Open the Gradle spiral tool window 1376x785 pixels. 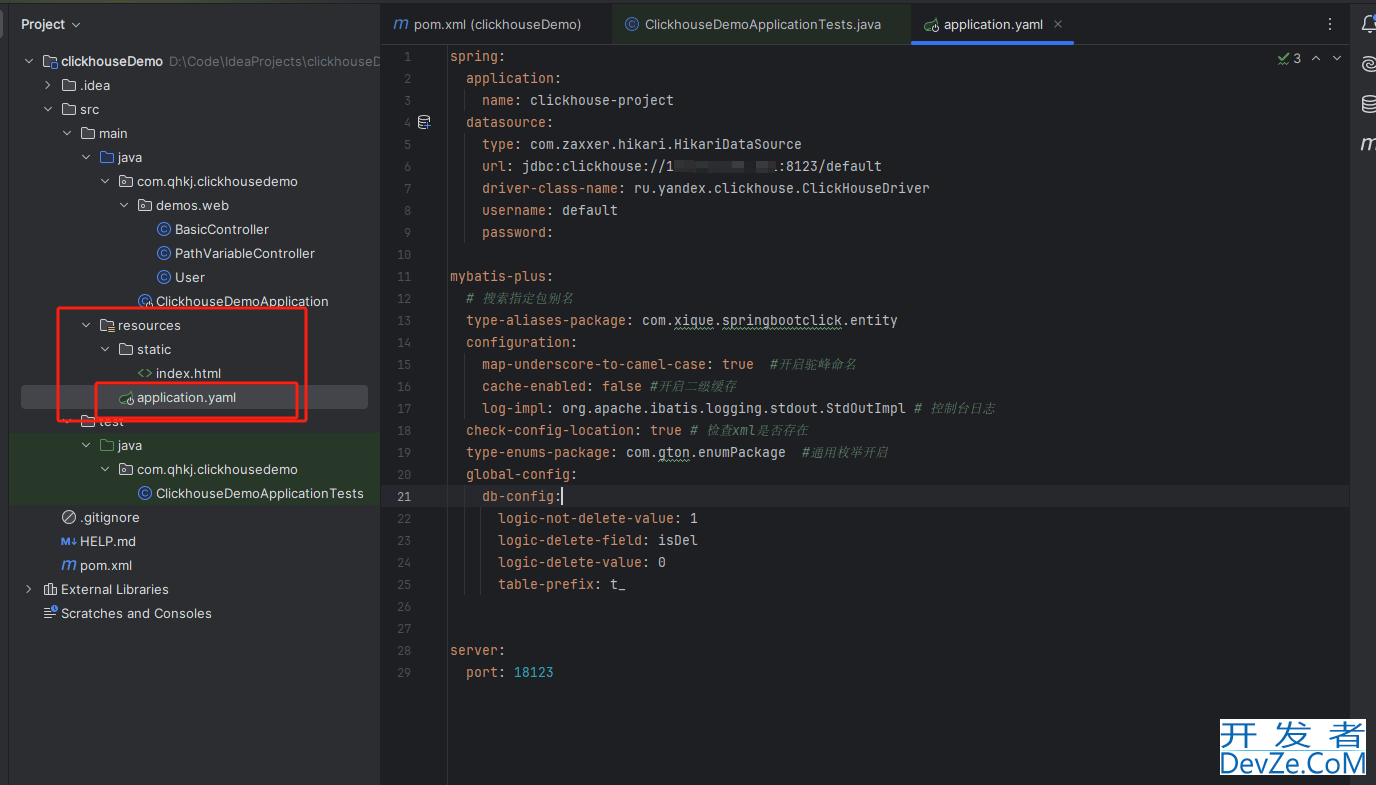tap(1368, 64)
